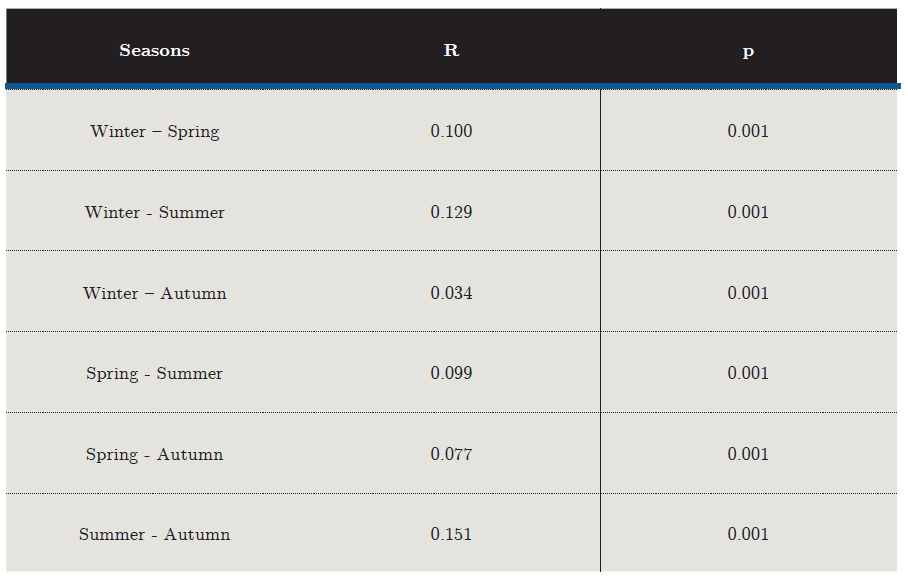Screen dimensions: 908x583
Task: Select the Spring - Summer row label
Action: 155,374
